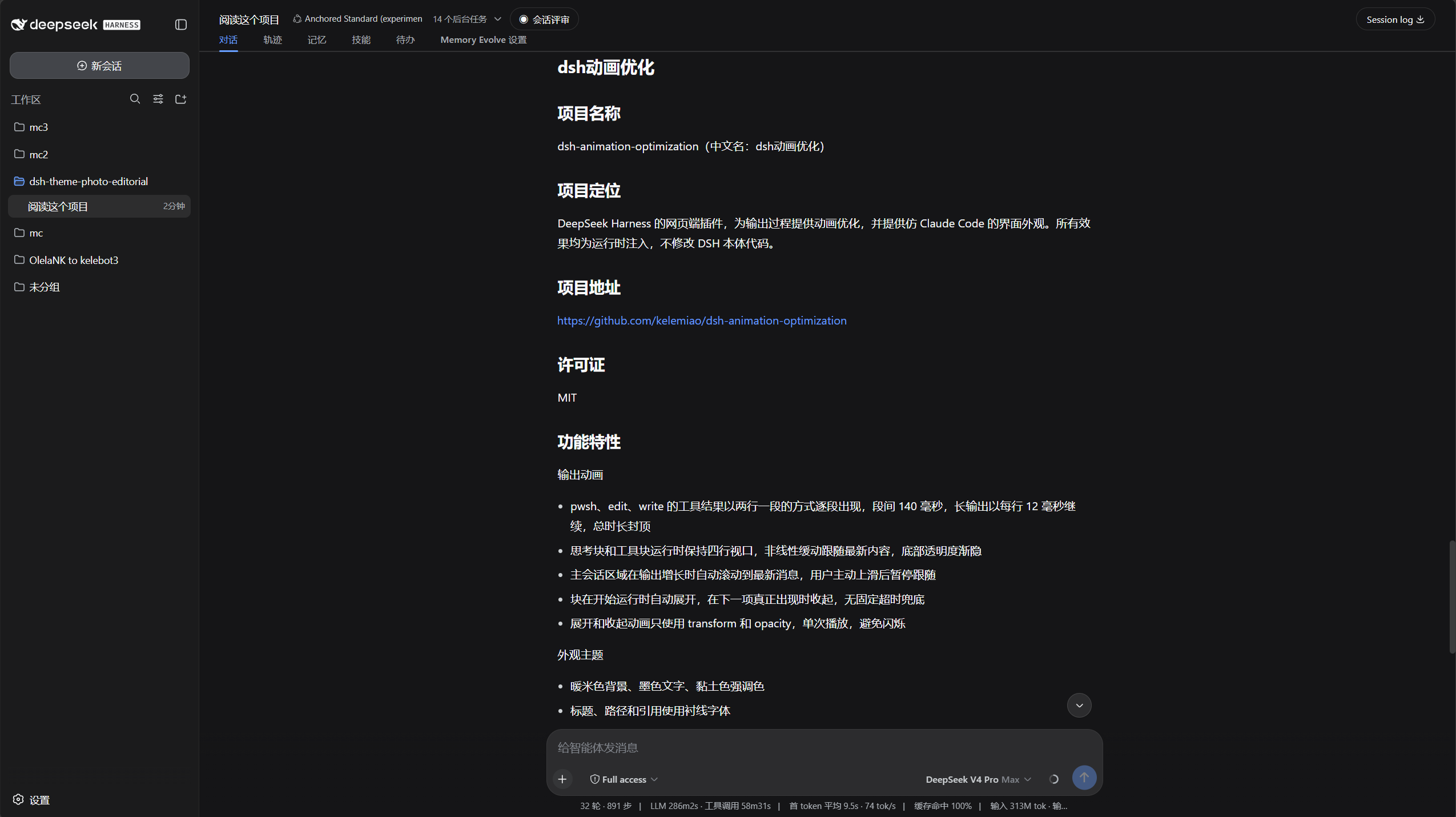Download the Session log
Image resolution: width=1456 pixels, height=817 pixels.
click(x=1395, y=19)
